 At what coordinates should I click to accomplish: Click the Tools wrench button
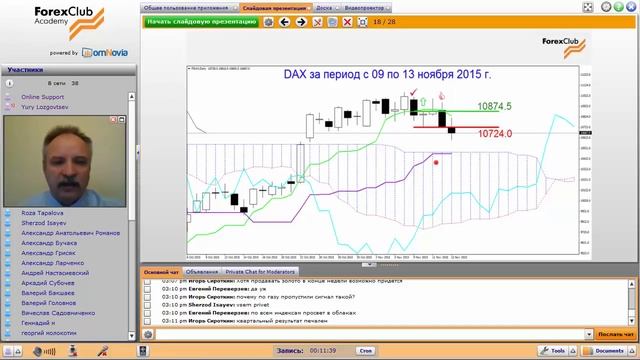553,351
